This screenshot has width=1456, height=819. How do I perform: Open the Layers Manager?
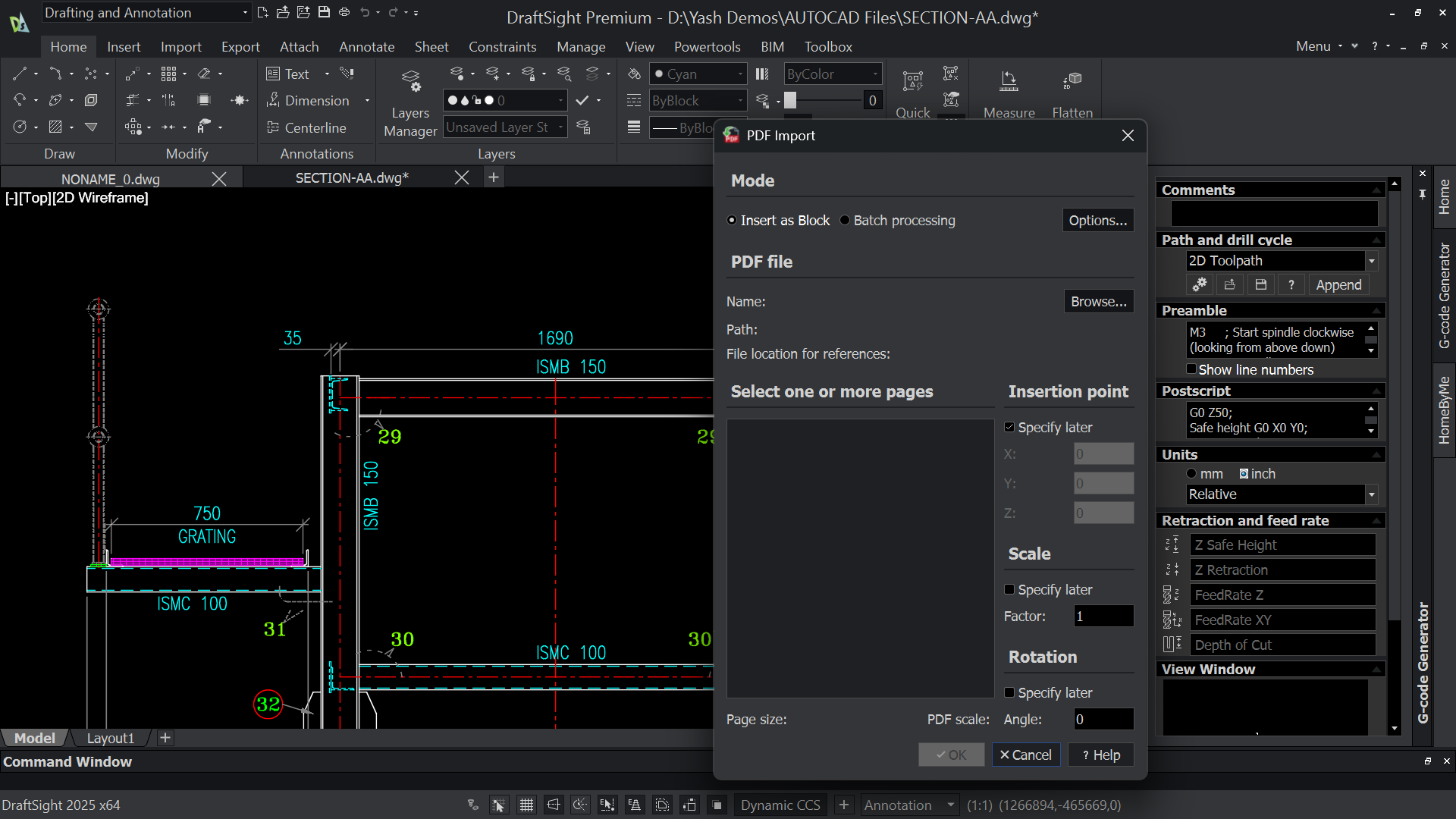410,103
